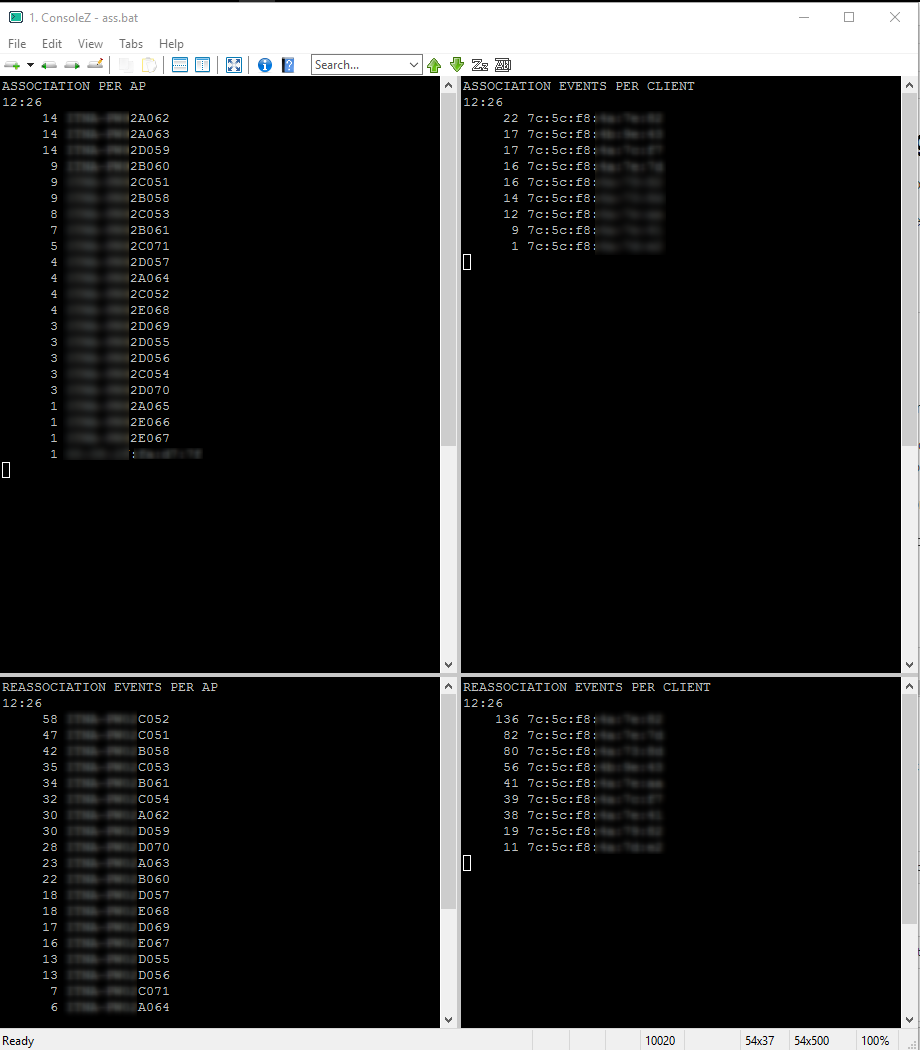The height and width of the screenshot is (1050, 920).
Task: Click scrollbar thumb of Reassociation Events Per AP pane
Action: click(449, 802)
